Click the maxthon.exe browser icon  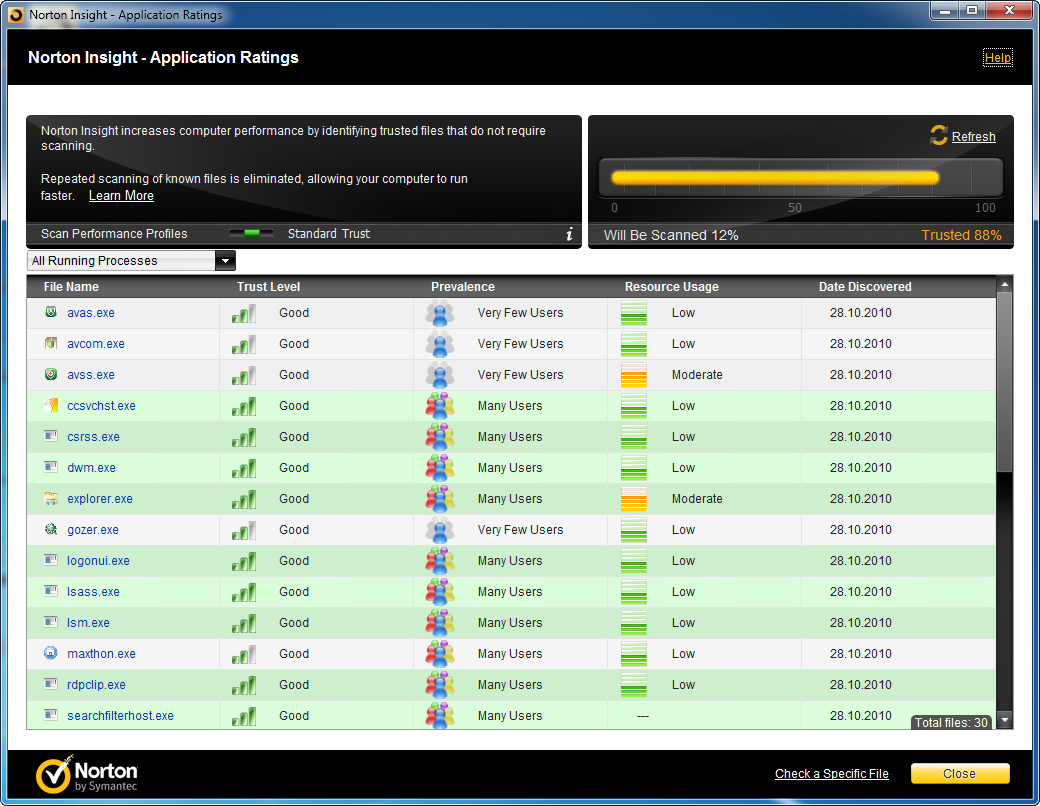[x=51, y=653]
